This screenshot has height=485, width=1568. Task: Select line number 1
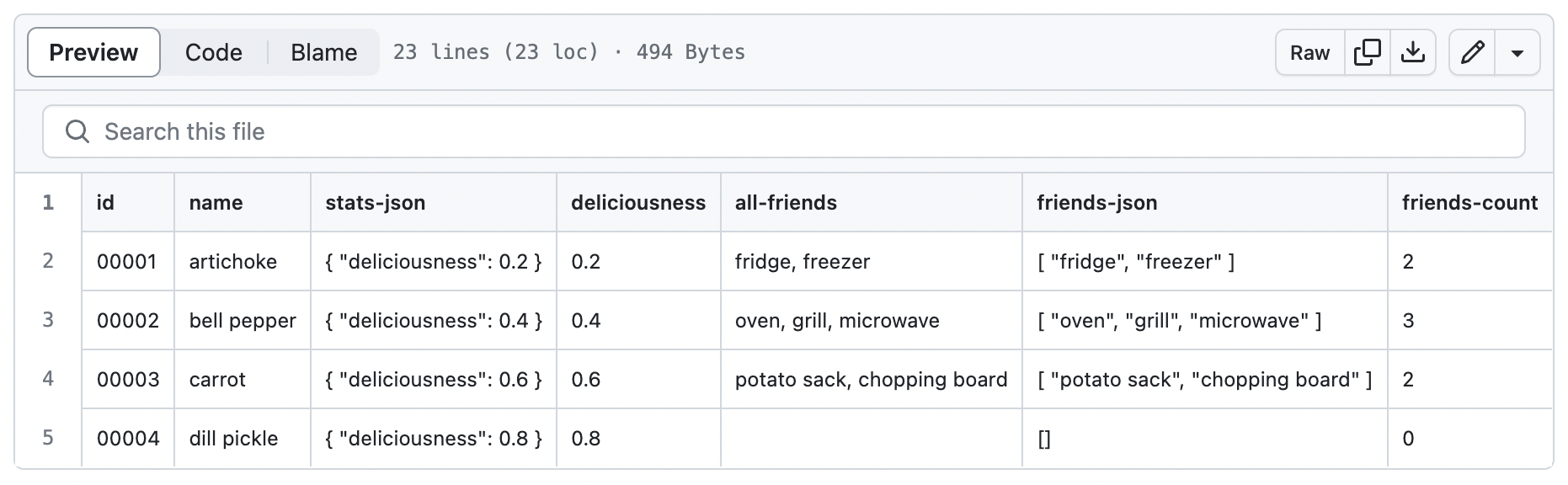click(48, 202)
